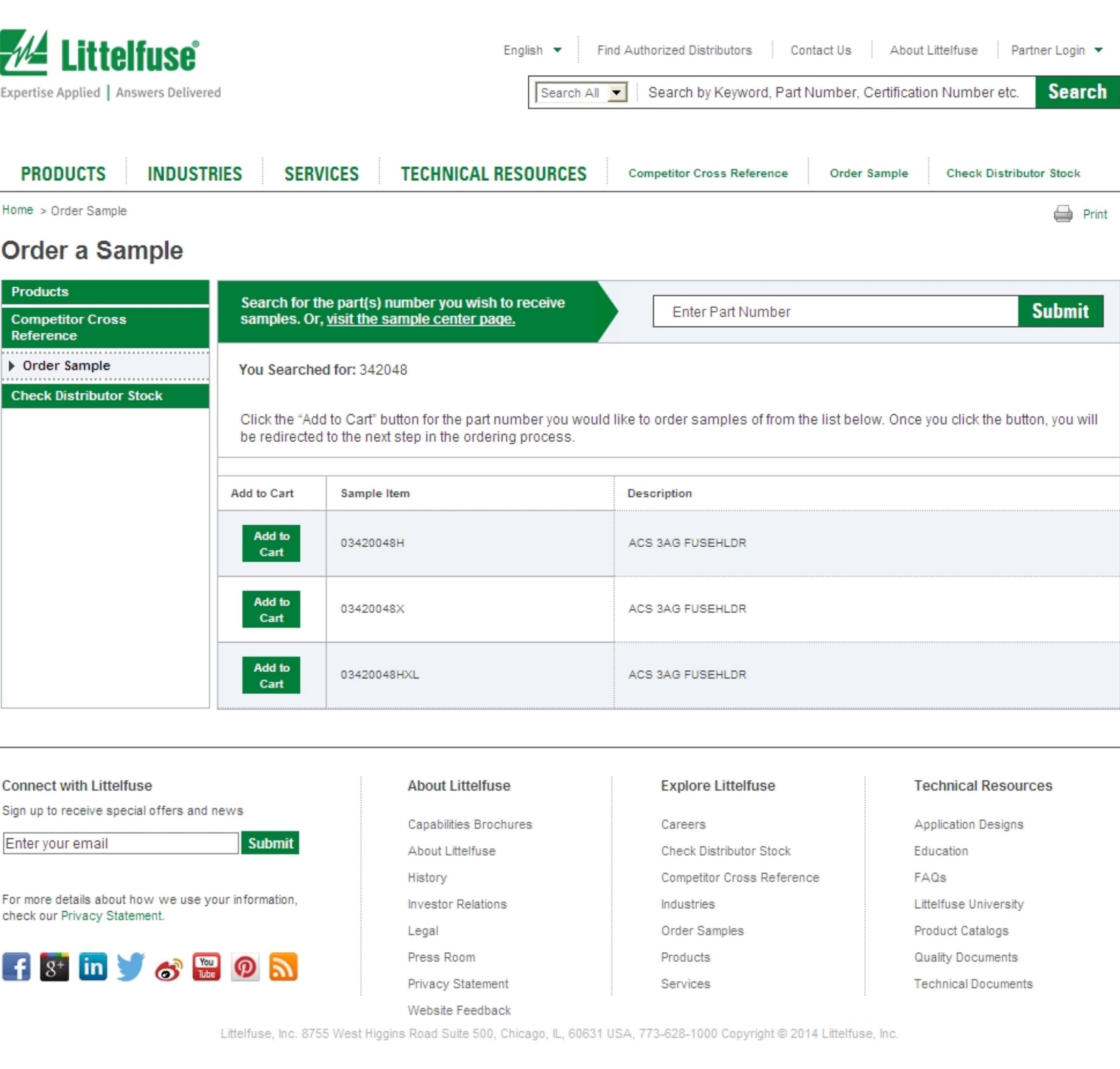Open the Pinterest social icon
Screen dimensions: 1120x1069
245,966
